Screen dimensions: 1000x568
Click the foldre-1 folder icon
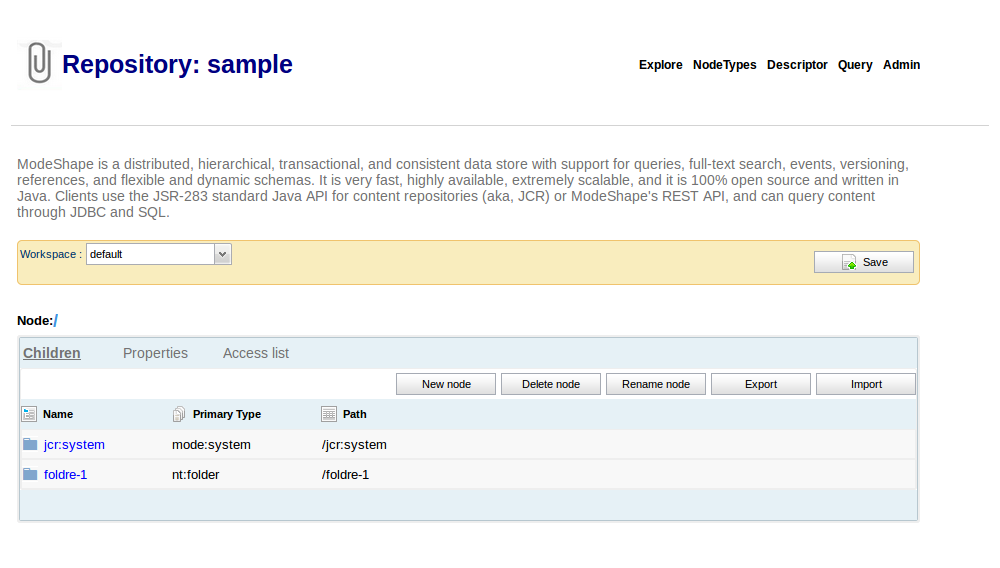[30, 474]
